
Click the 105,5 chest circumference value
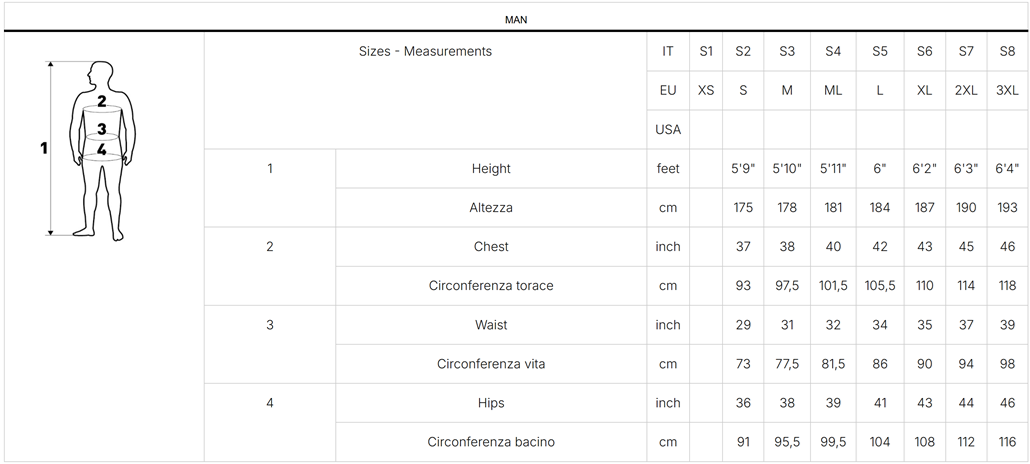pos(880,286)
